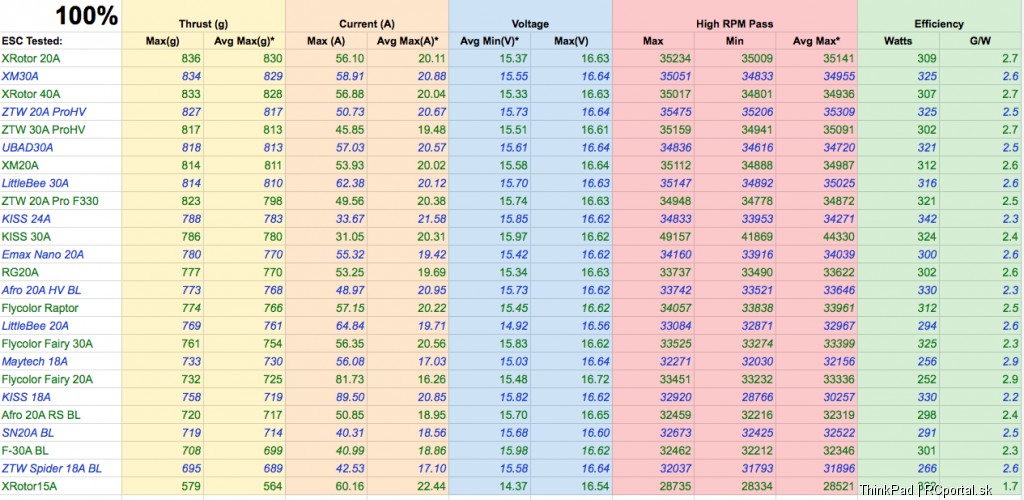
Task: Click the 28766 RPM Min value
Action: point(757,397)
